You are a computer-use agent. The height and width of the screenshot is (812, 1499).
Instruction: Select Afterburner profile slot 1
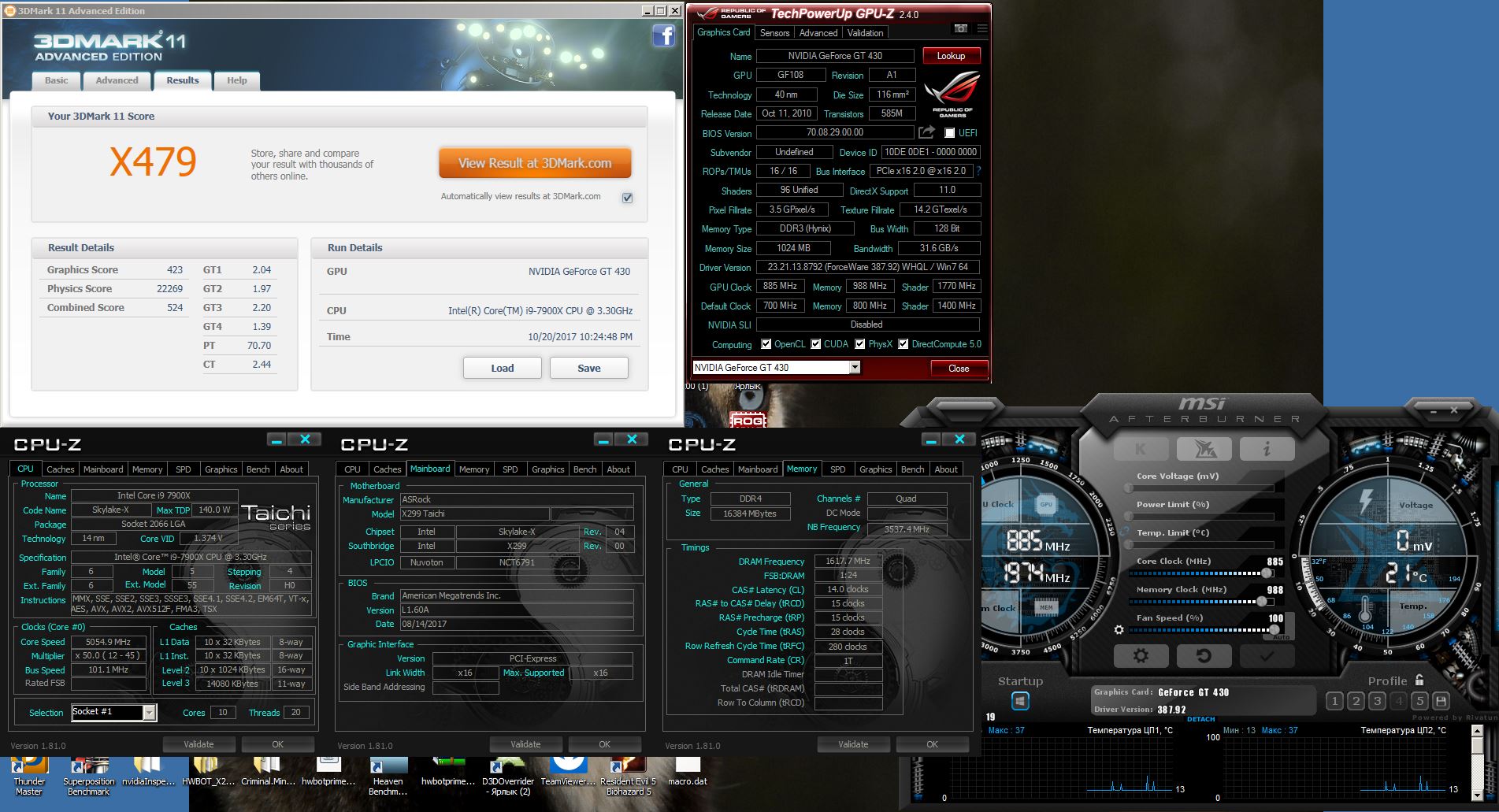coord(1334,700)
